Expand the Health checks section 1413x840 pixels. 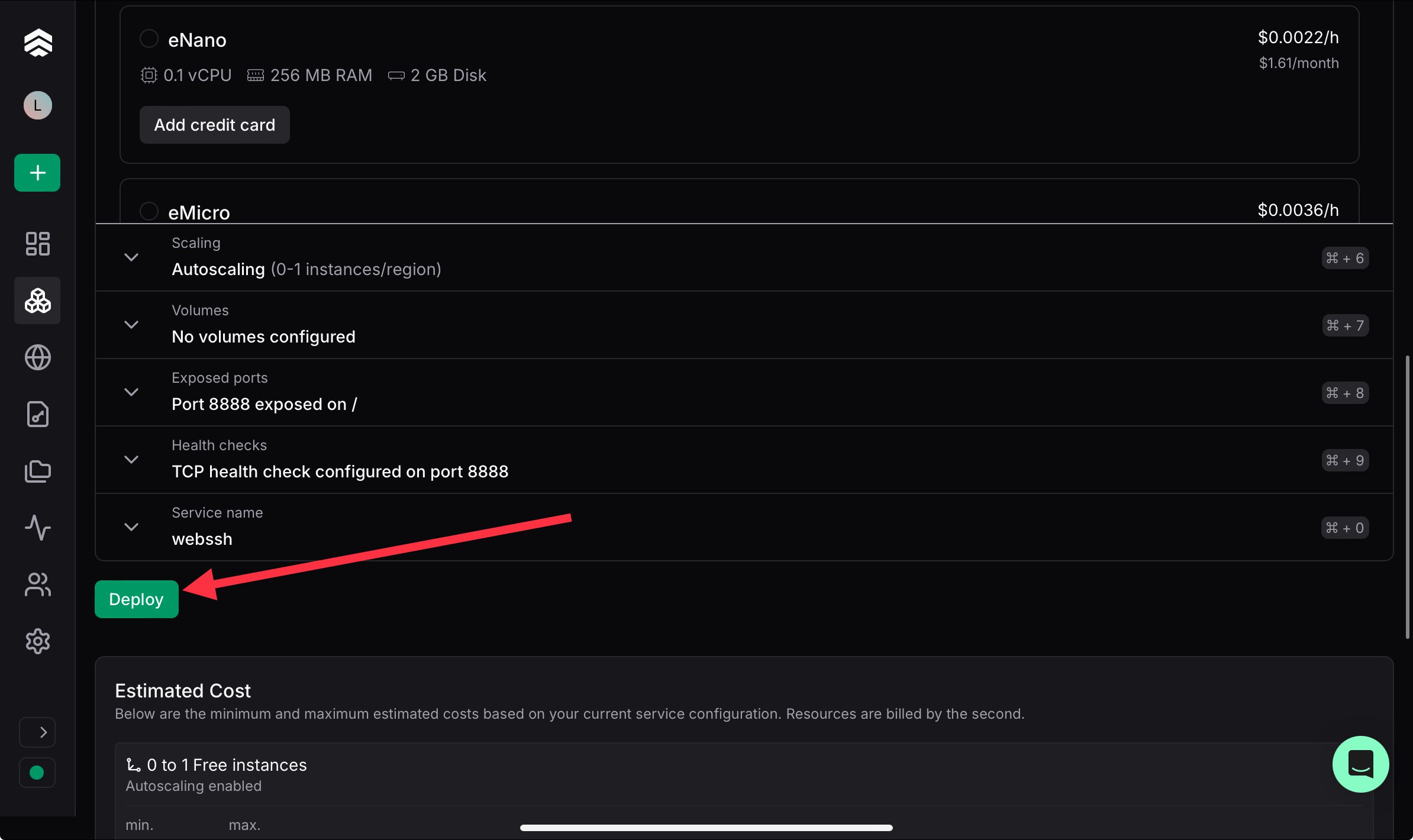[x=744, y=460]
